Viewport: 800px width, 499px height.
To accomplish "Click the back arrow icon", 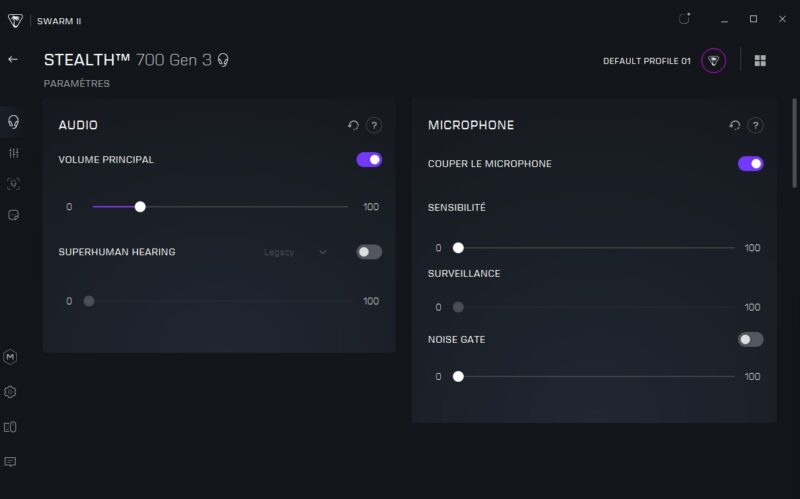I will [13, 60].
